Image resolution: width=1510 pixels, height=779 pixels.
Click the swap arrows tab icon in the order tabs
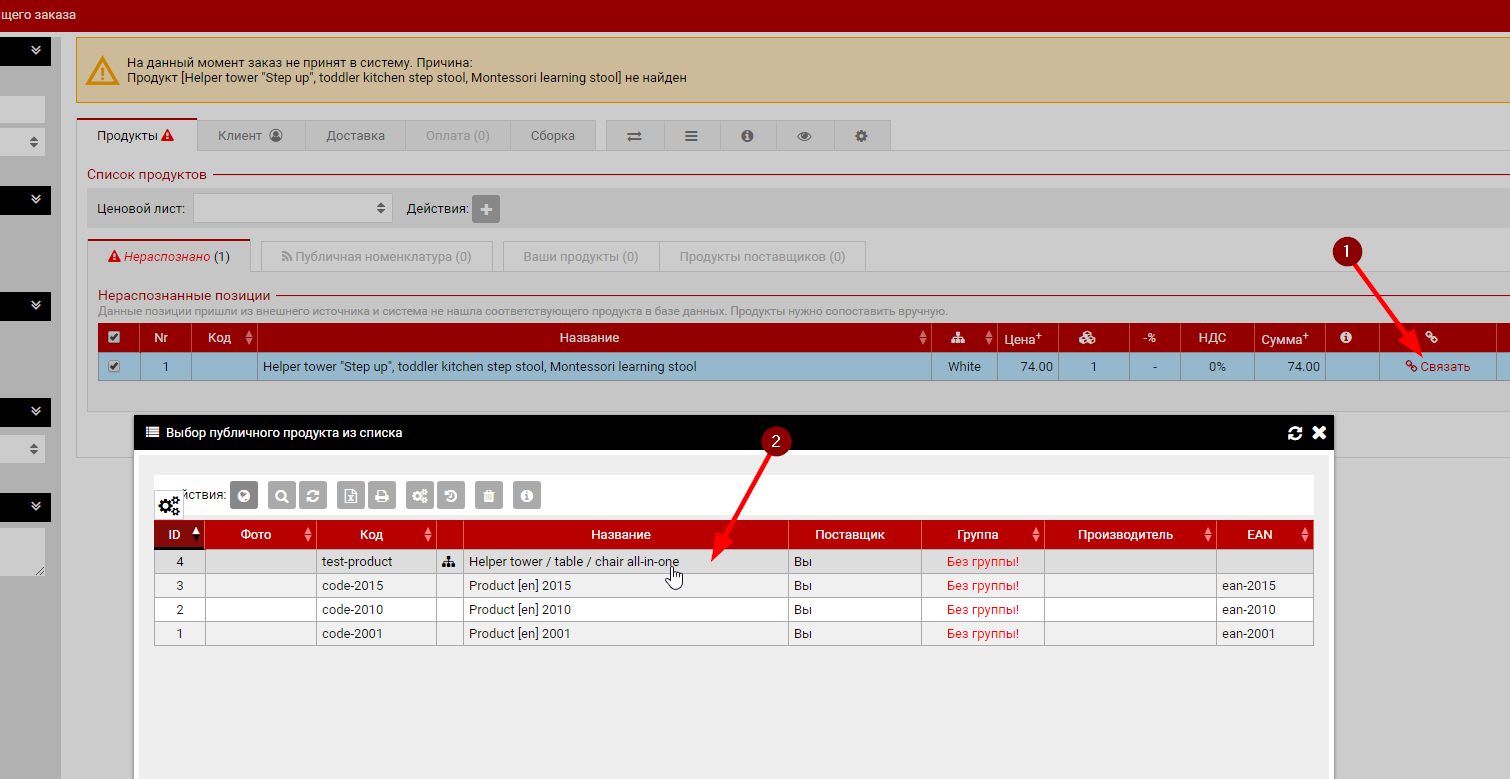(634, 136)
